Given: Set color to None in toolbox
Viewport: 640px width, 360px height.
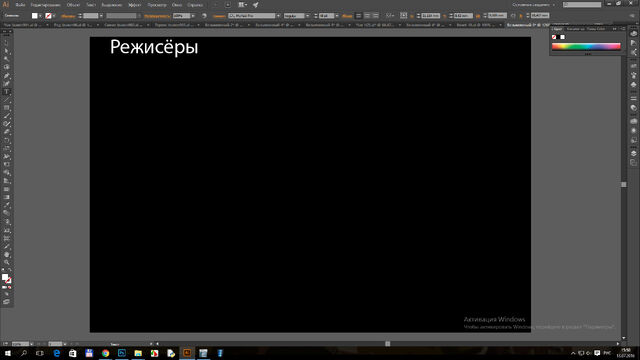Looking at the screenshot, I should [9, 287].
